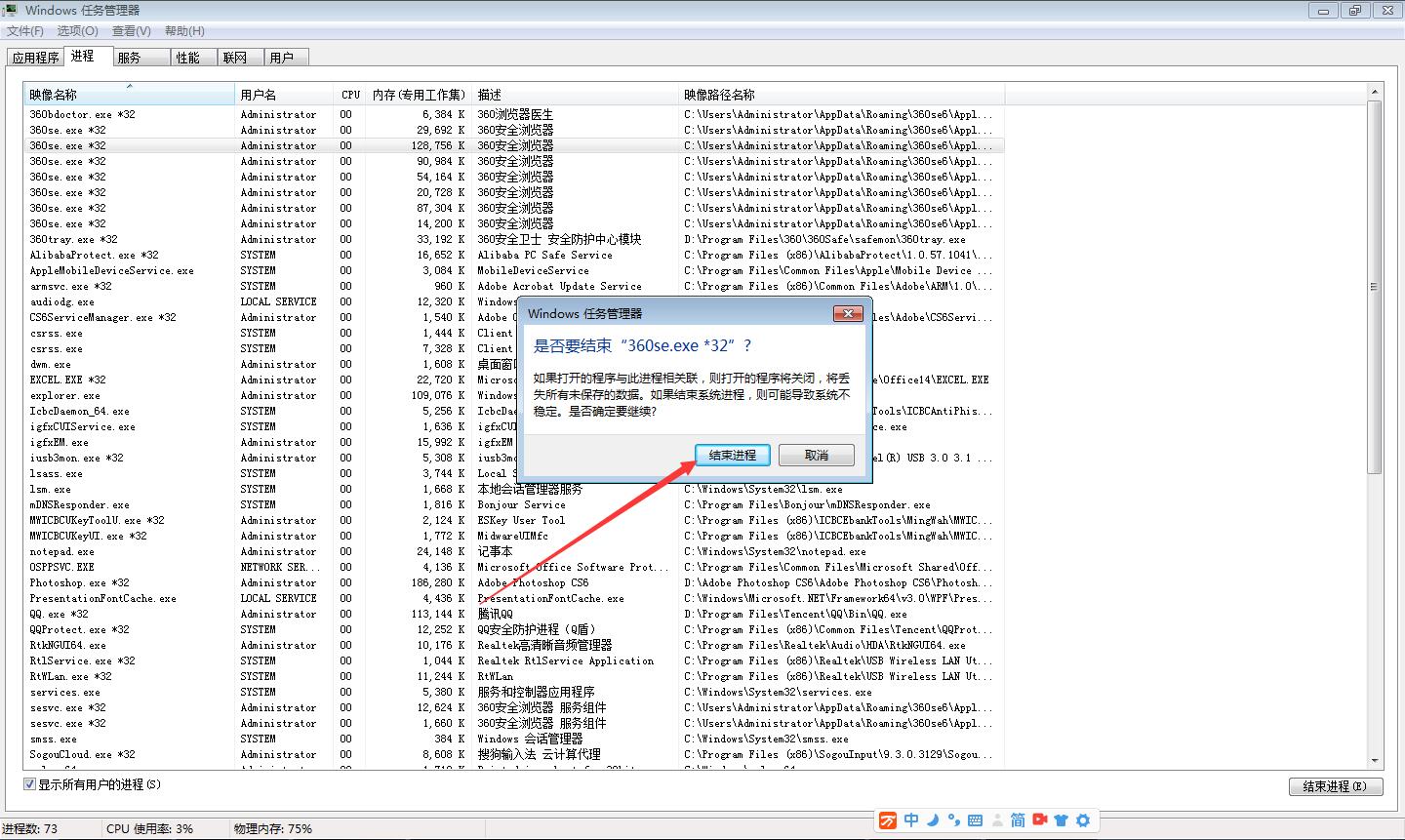Image resolution: width=1405 pixels, height=840 pixels.
Task: Sort by the CPU column header
Action: click(x=351, y=95)
